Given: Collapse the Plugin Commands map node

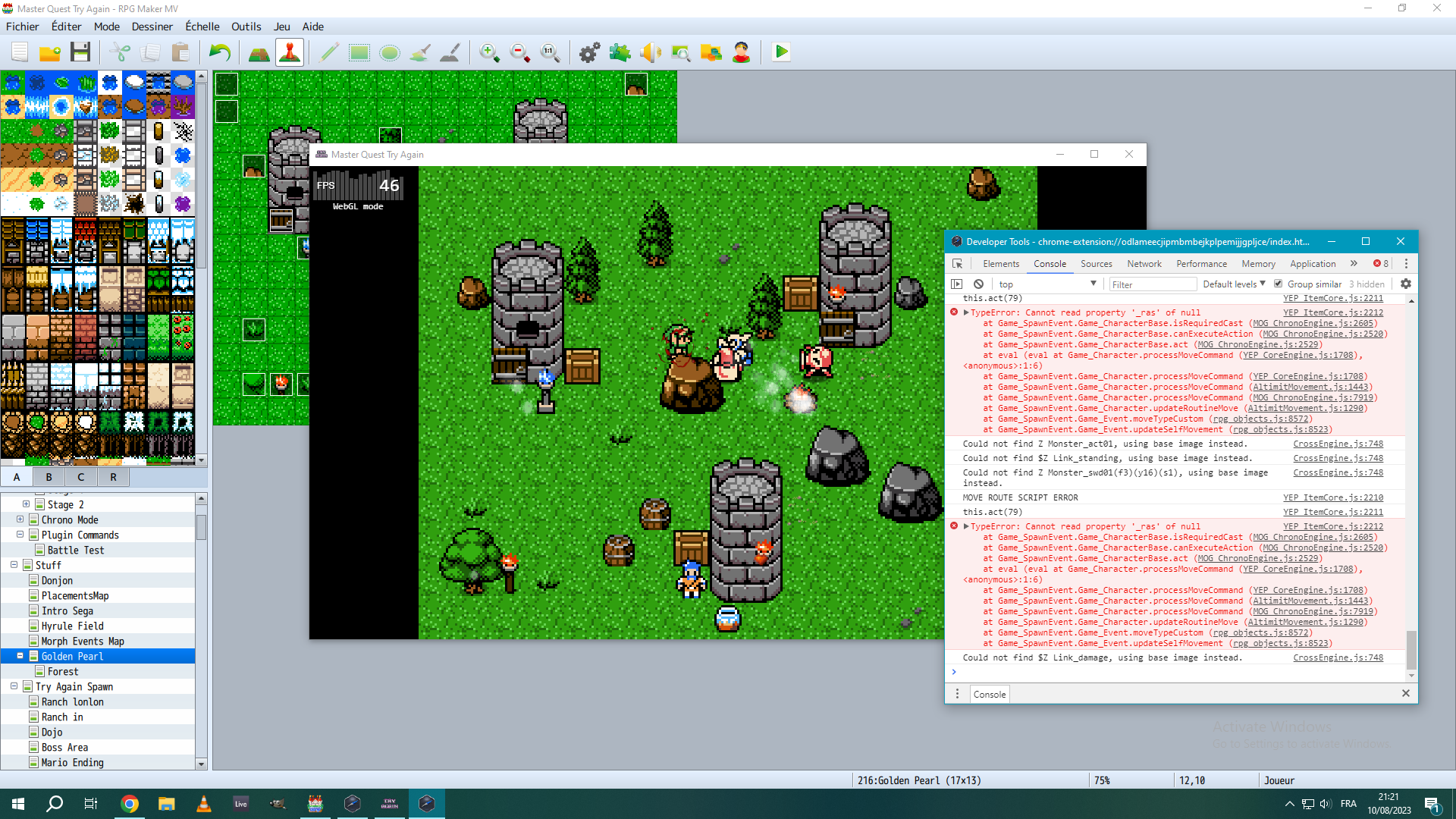Looking at the screenshot, I should click(20, 535).
